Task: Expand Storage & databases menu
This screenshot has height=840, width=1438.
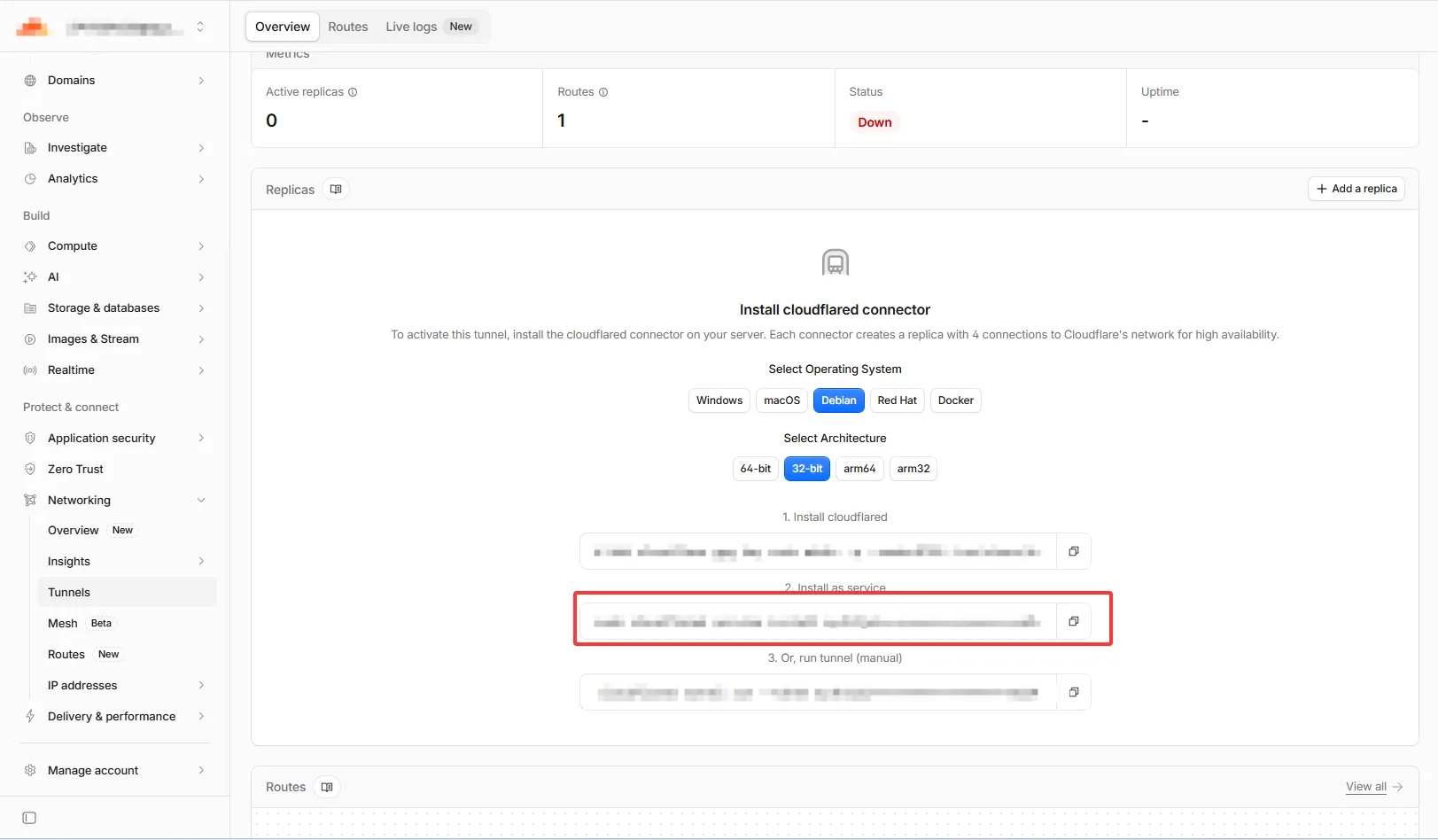Action: pyautogui.click(x=115, y=308)
